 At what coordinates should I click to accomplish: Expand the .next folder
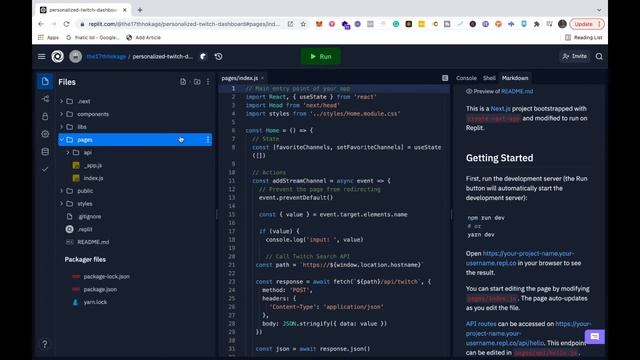click(62, 101)
